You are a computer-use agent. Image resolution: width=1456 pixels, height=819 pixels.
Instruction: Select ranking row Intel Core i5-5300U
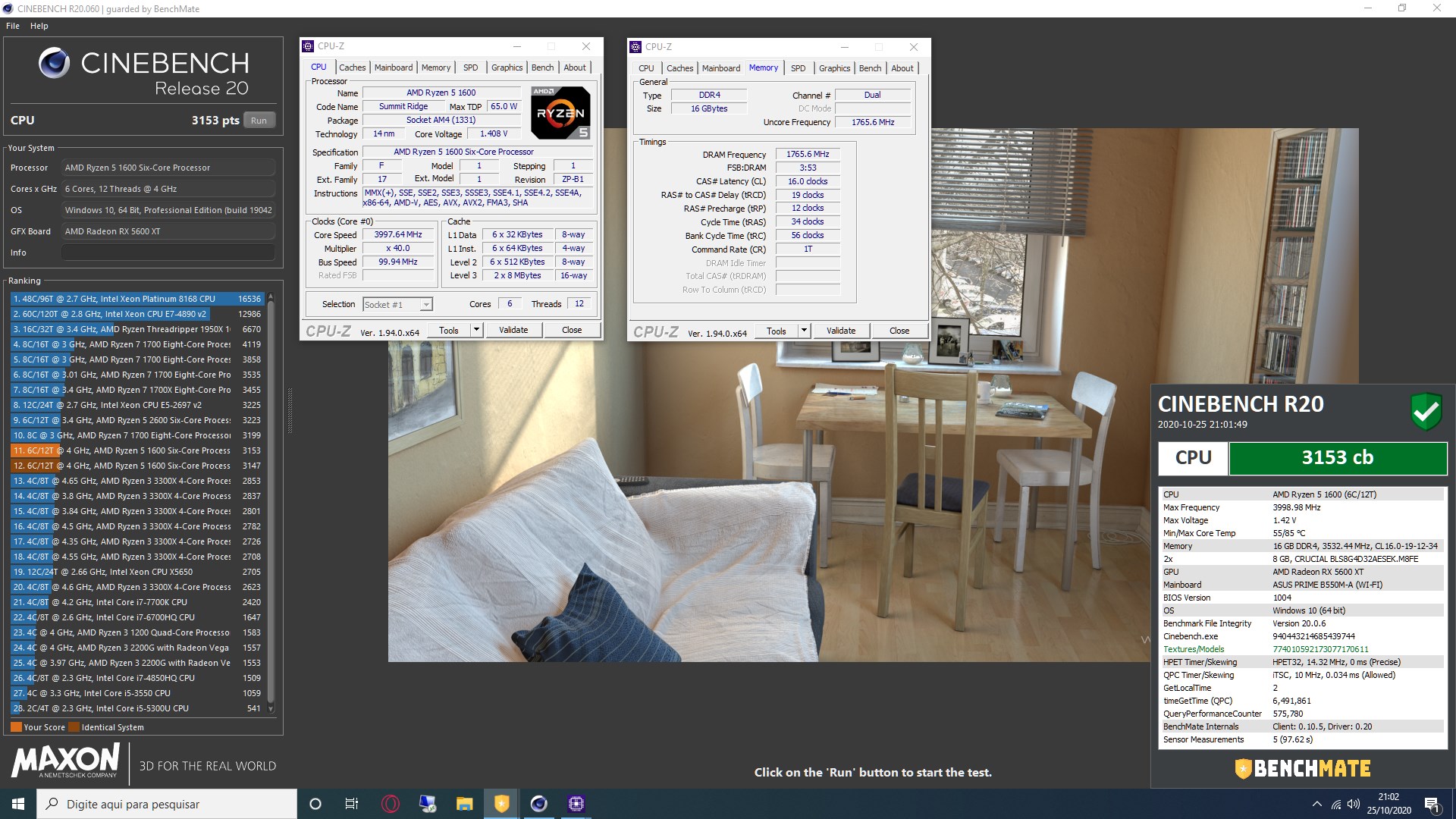[136, 708]
